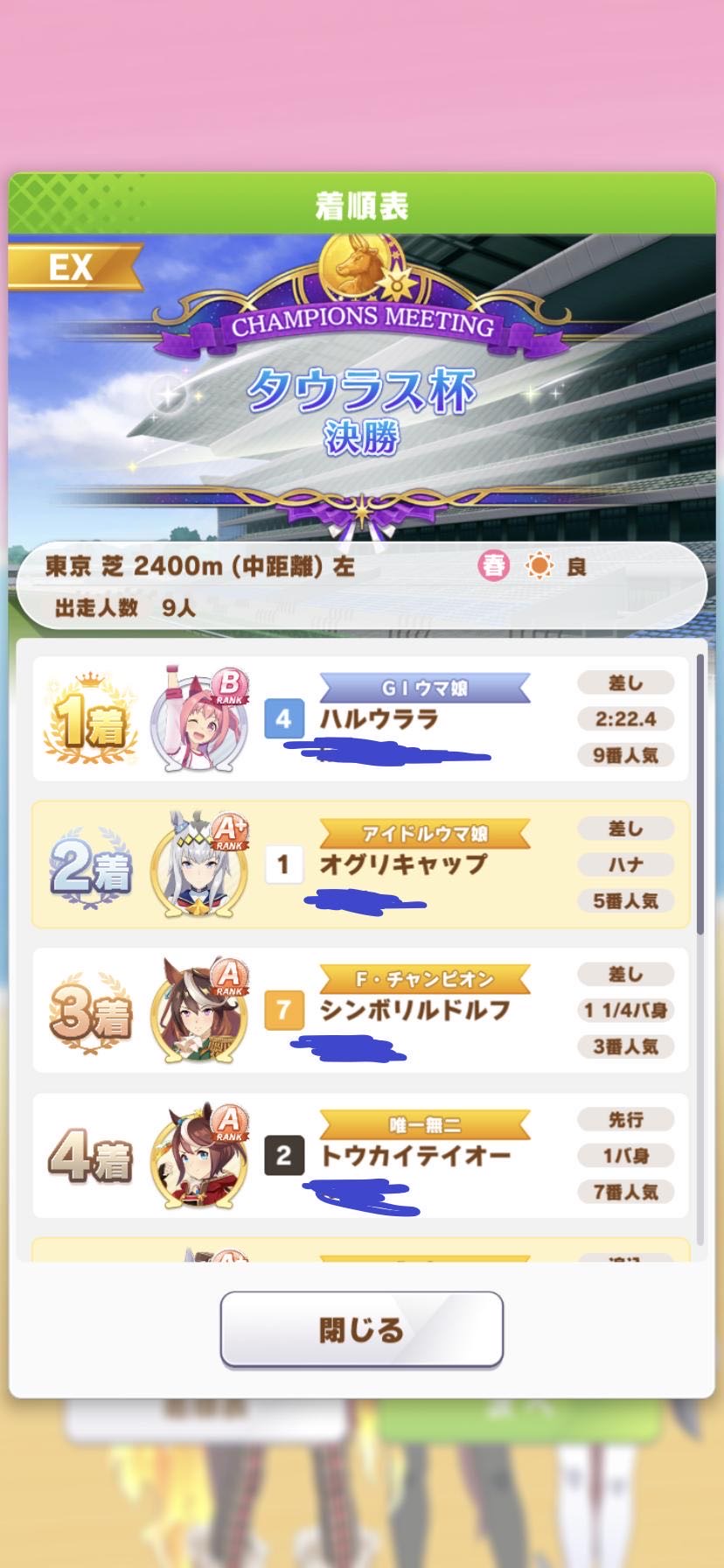This screenshot has width=724, height=1568.
Task: Click the 閉じる close button
Action: pos(362,1329)
